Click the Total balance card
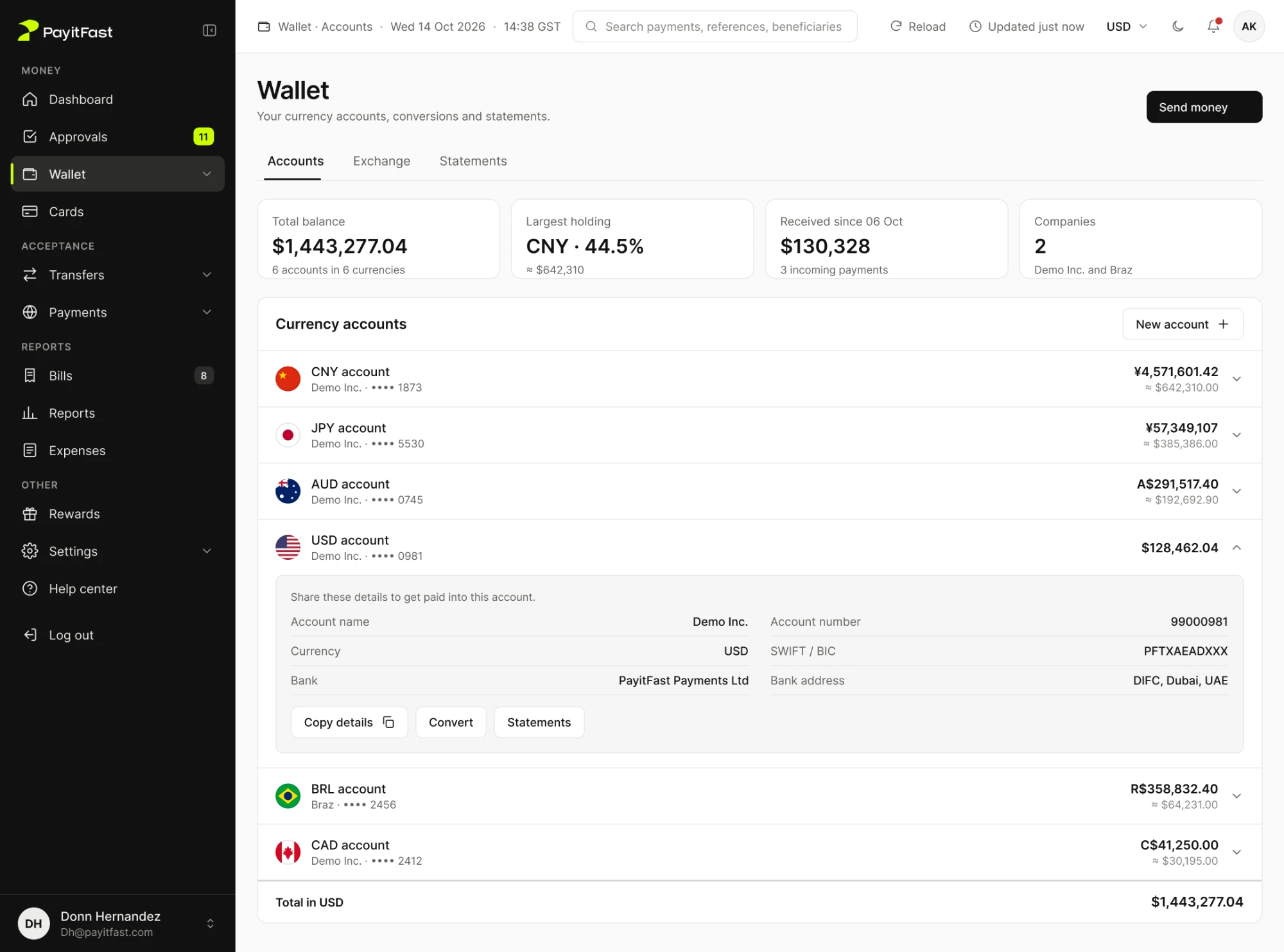 click(x=378, y=239)
